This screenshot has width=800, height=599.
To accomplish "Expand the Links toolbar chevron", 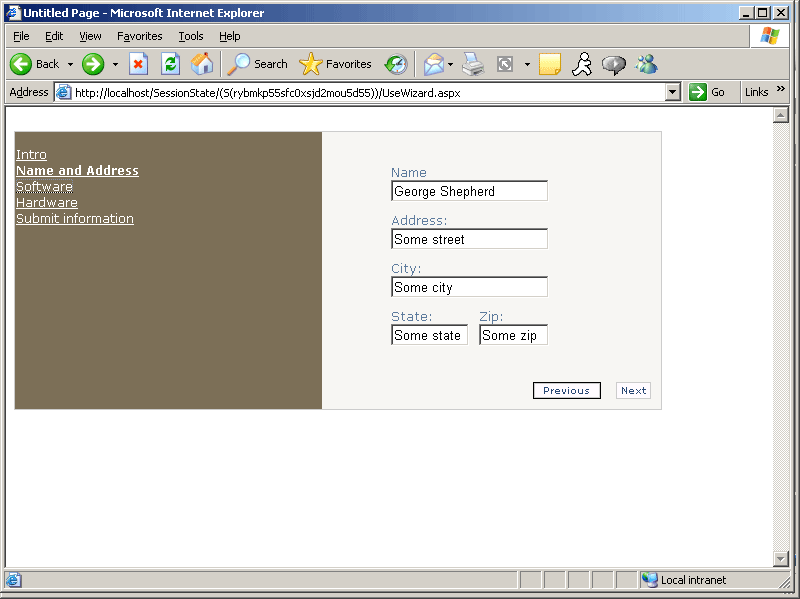I will click(x=781, y=91).
